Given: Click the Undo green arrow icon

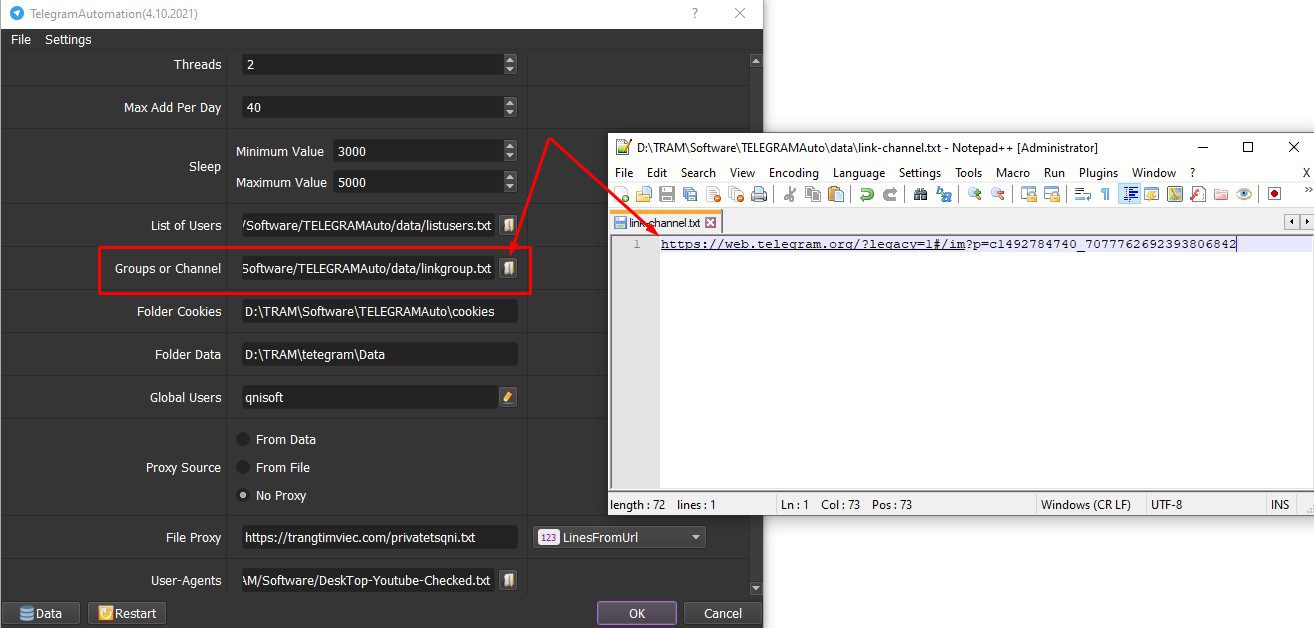Looking at the screenshot, I should [867, 194].
